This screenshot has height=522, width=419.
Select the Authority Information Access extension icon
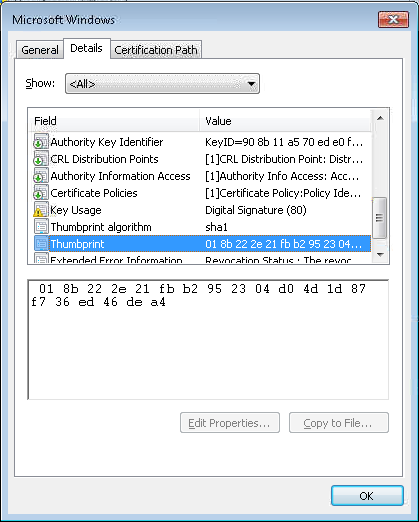(x=41, y=176)
